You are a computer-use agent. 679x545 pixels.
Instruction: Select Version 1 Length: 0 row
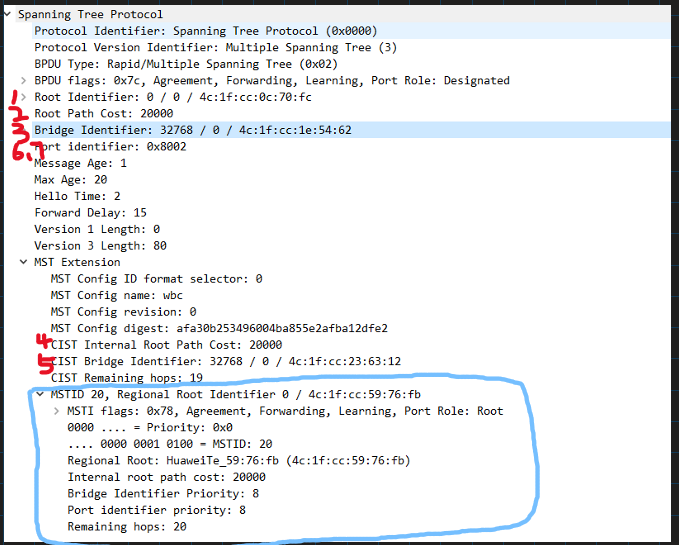click(x=351, y=229)
